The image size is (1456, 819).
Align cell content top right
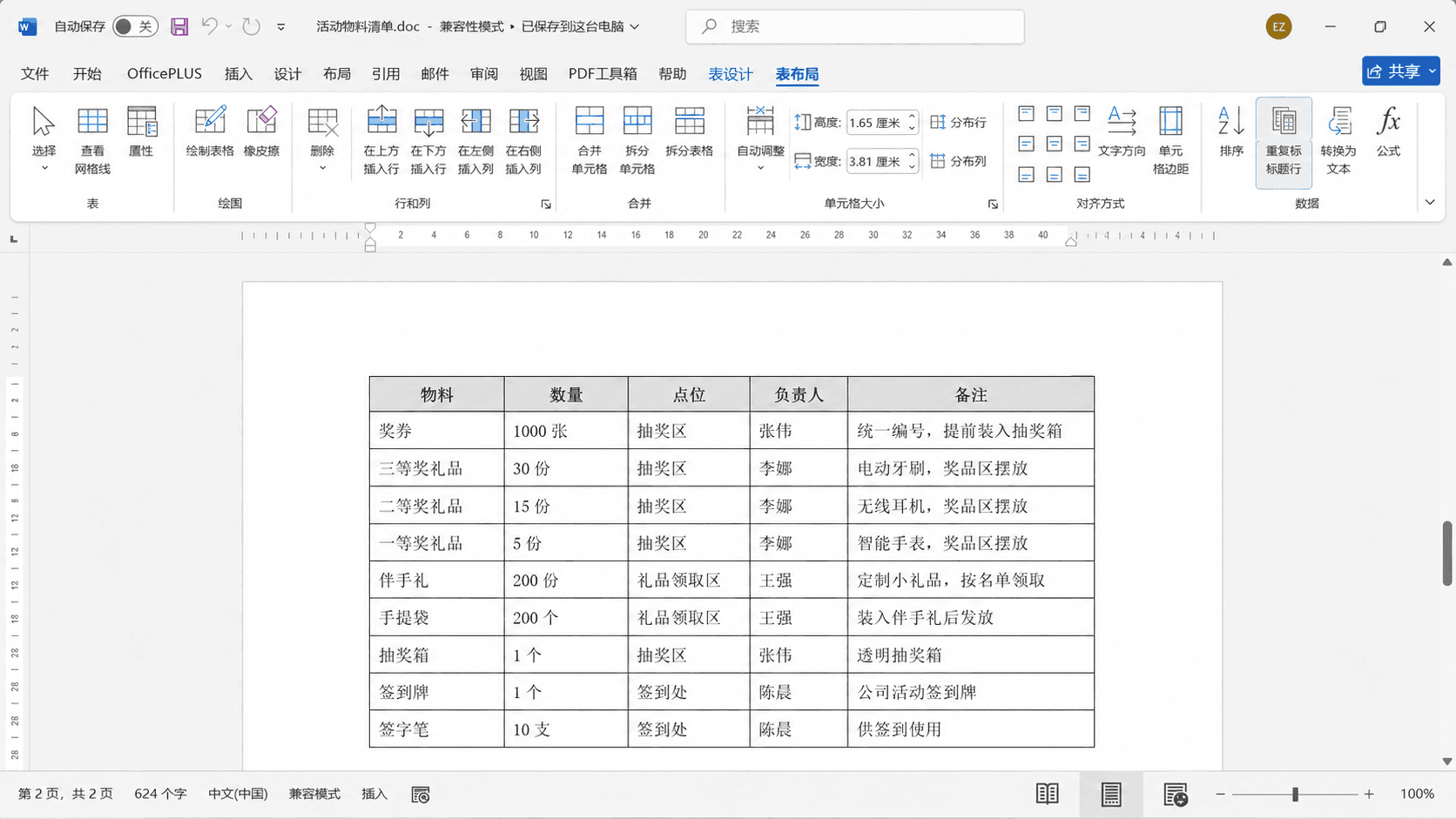[1082, 114]
